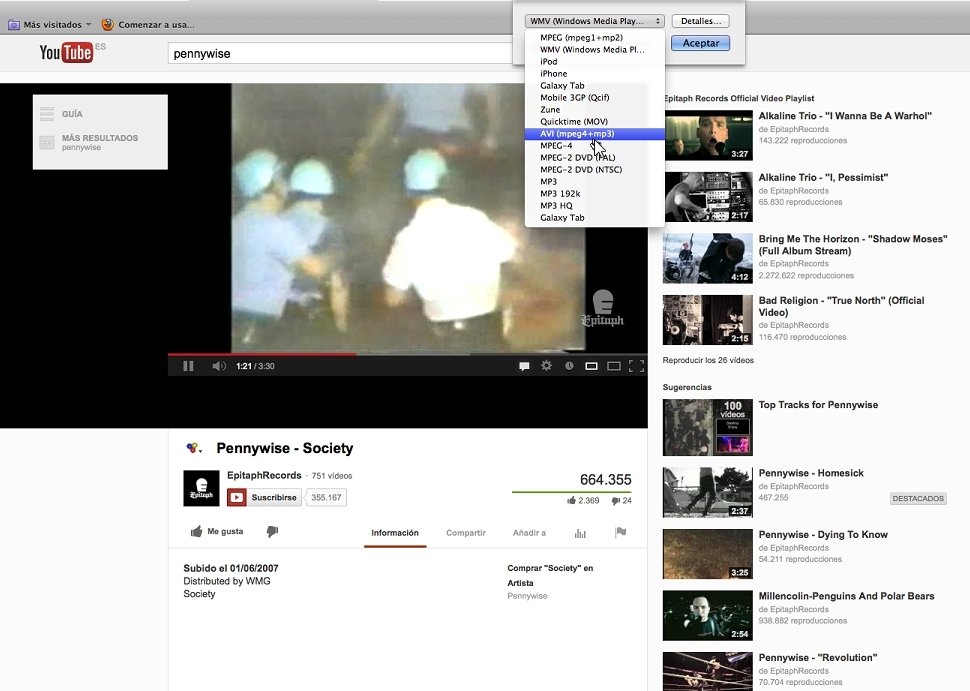
Task: Open Bad Religion True North thumbnail
Action: pyautogui.click(x=708, y=320)
